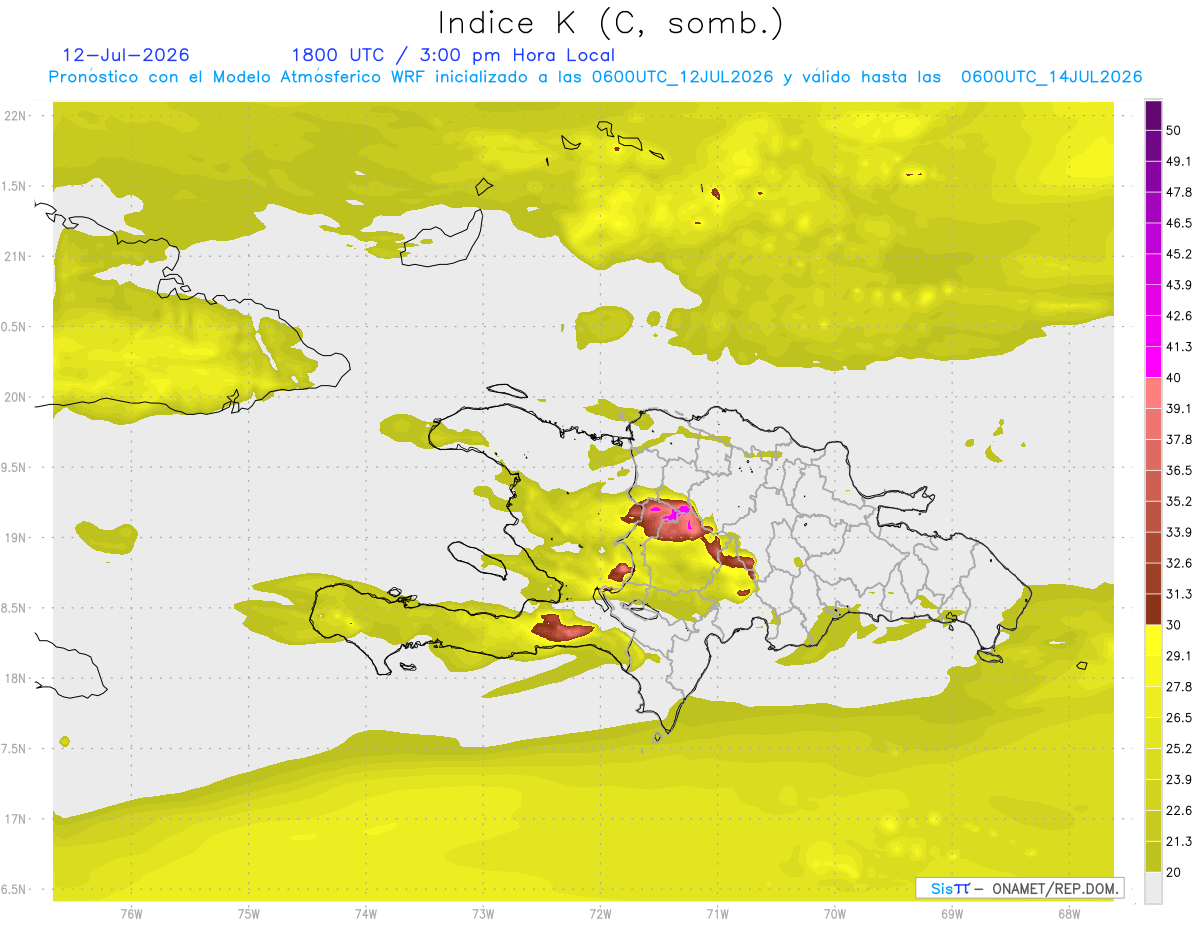
Task: Click the gray swatch below the 20 label
Action: 1154,888
